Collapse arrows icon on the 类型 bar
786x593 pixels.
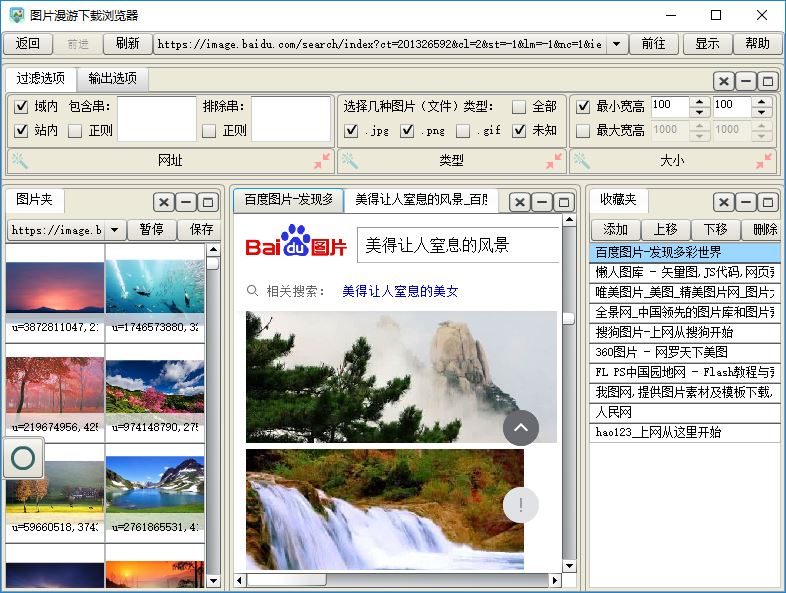click(x=554, y=161)
